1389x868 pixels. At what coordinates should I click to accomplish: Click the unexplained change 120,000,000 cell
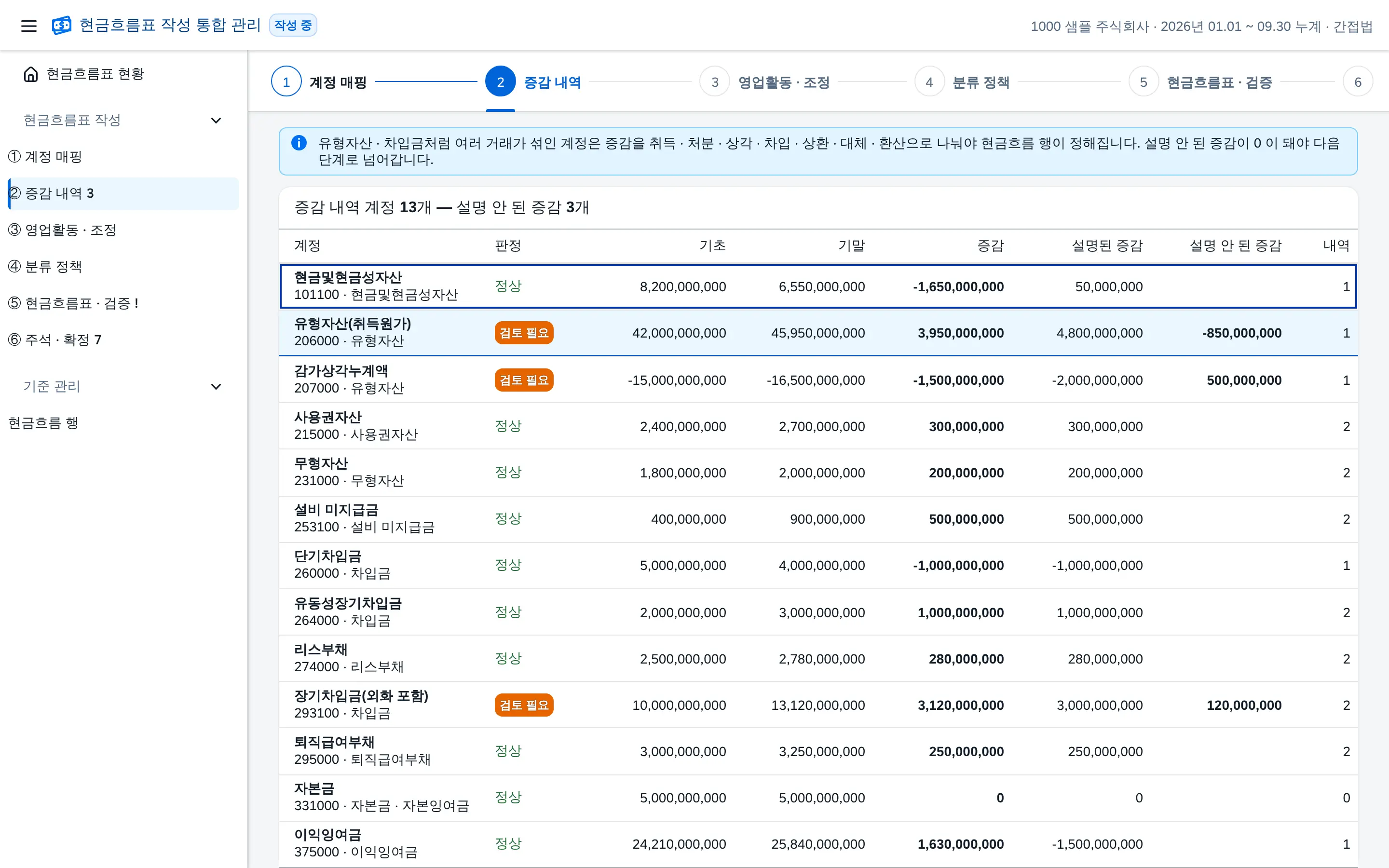[1244, 705]
